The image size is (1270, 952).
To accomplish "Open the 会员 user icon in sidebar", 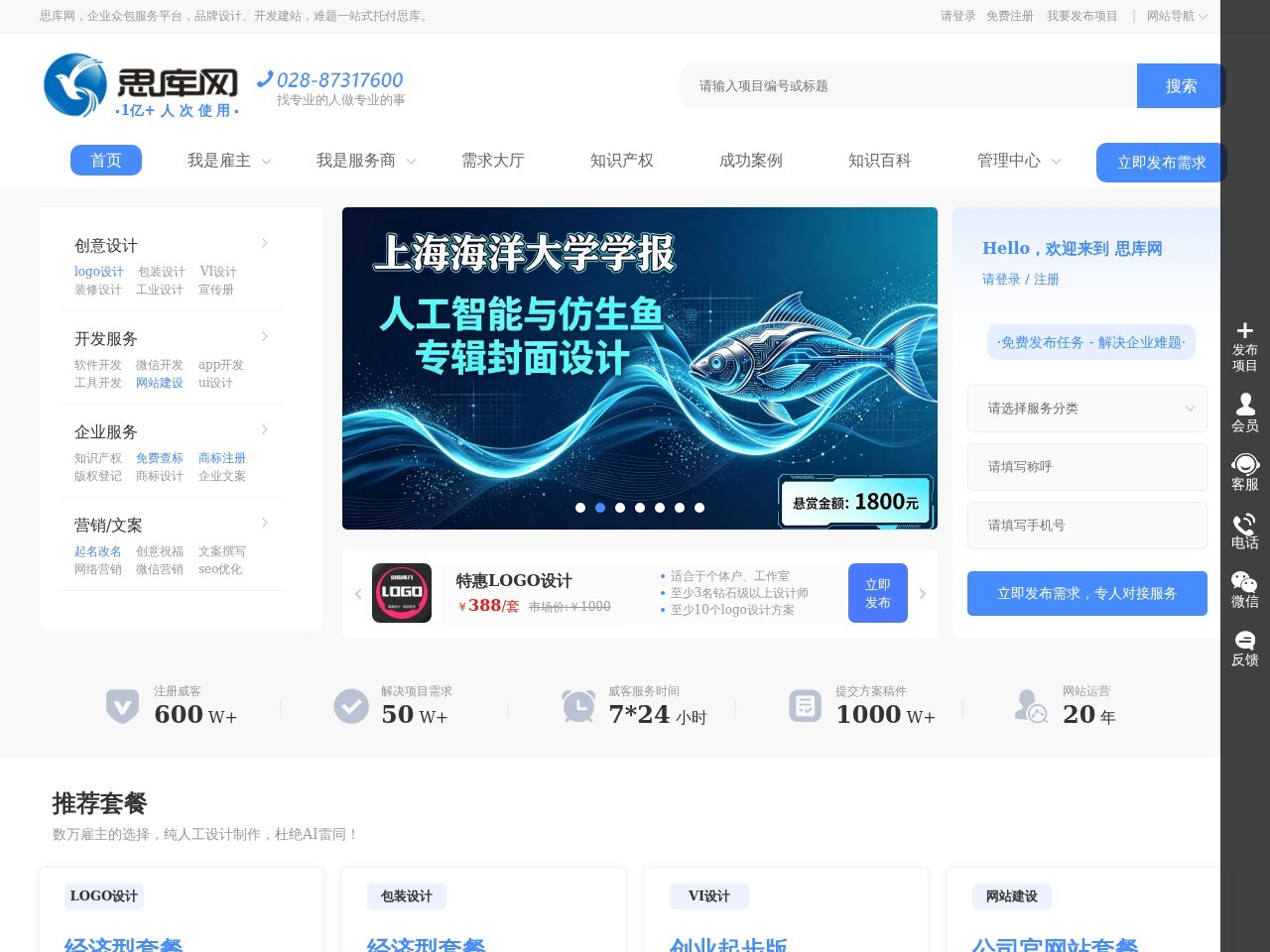I will click(1245, 404).
